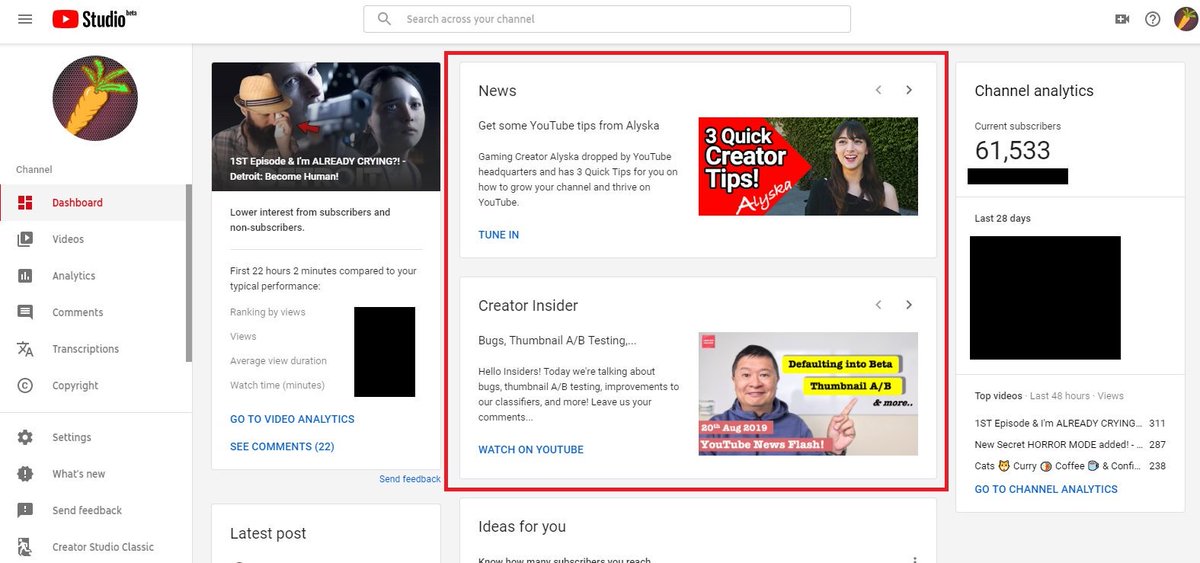Click the sidebar scrollbar
1200x563 pixels.
coord(189,273)
